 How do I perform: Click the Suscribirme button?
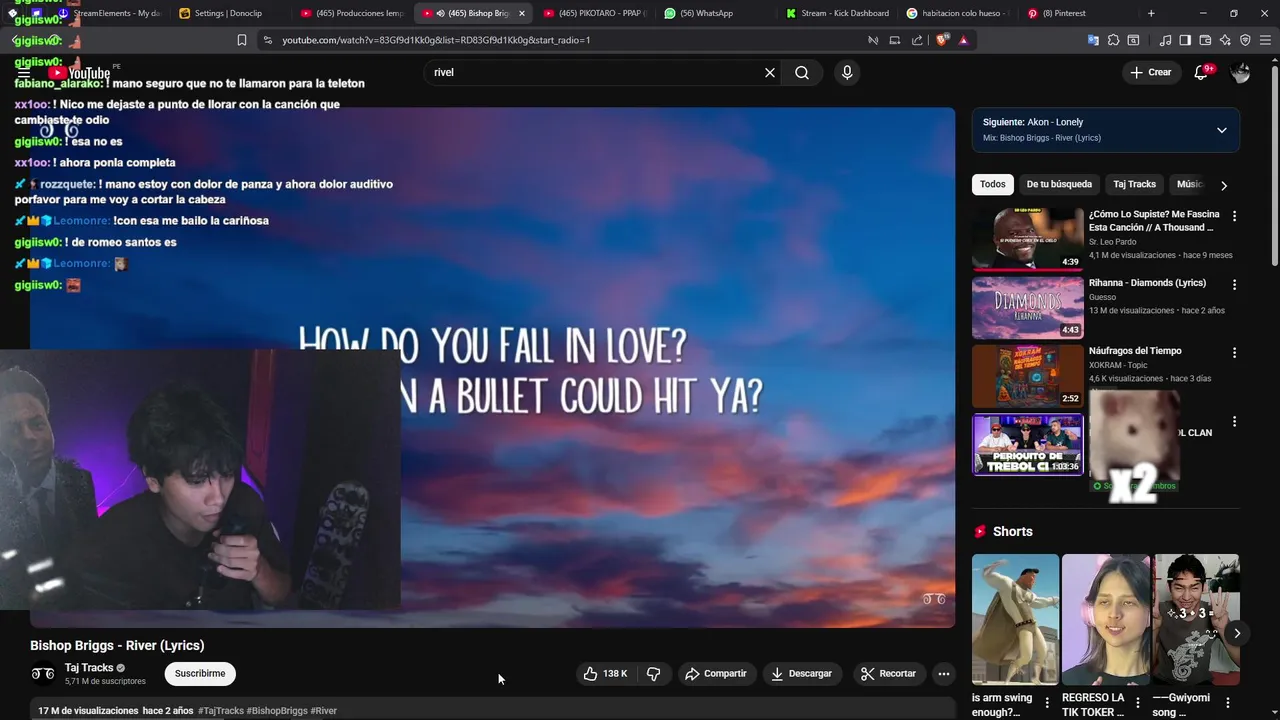point(200,674)
